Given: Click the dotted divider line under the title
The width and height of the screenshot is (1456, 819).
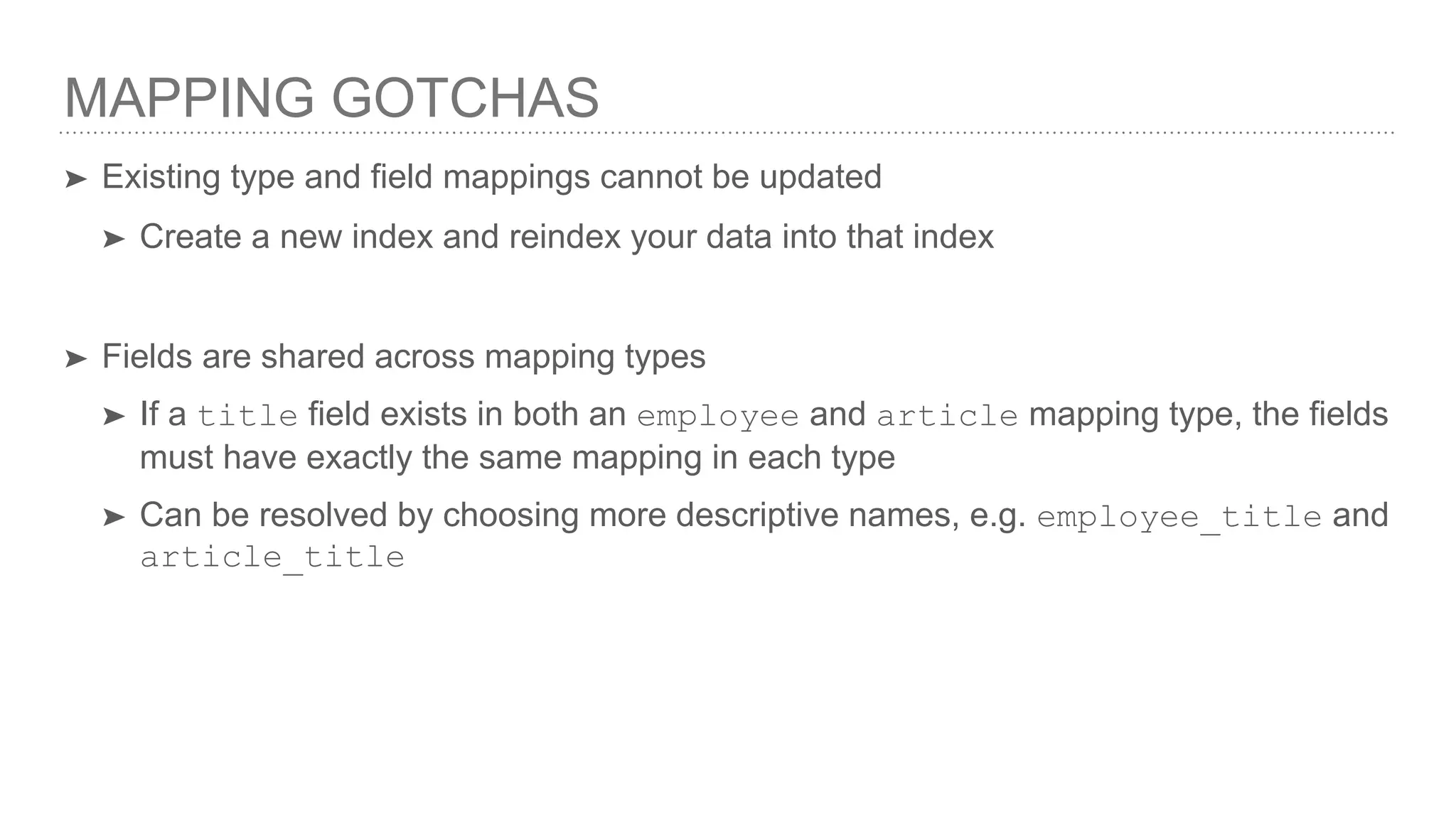Looking at the screenshot, I should point(725,133).
